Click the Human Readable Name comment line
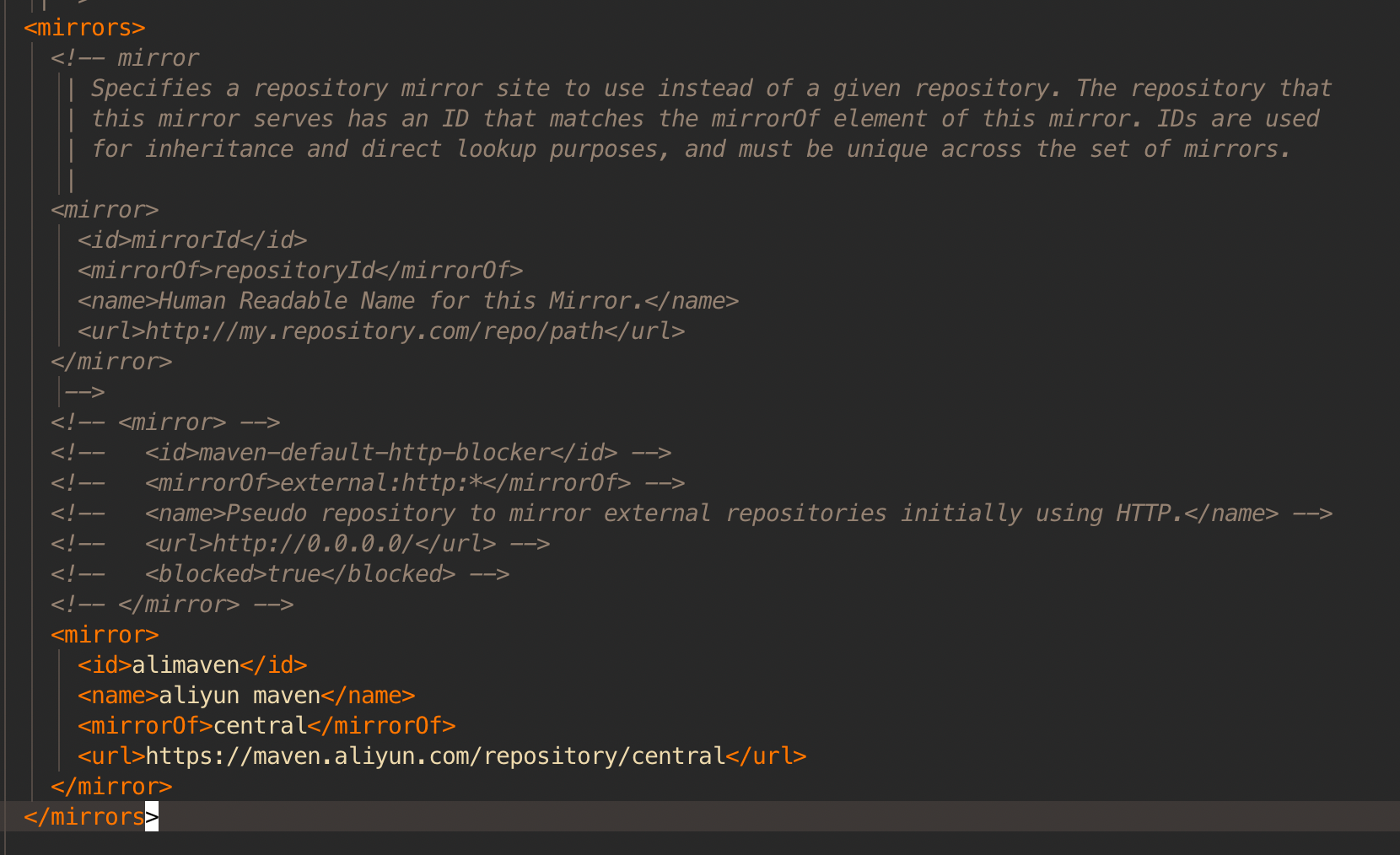The image size is (1400, 855). coord(408,301)
